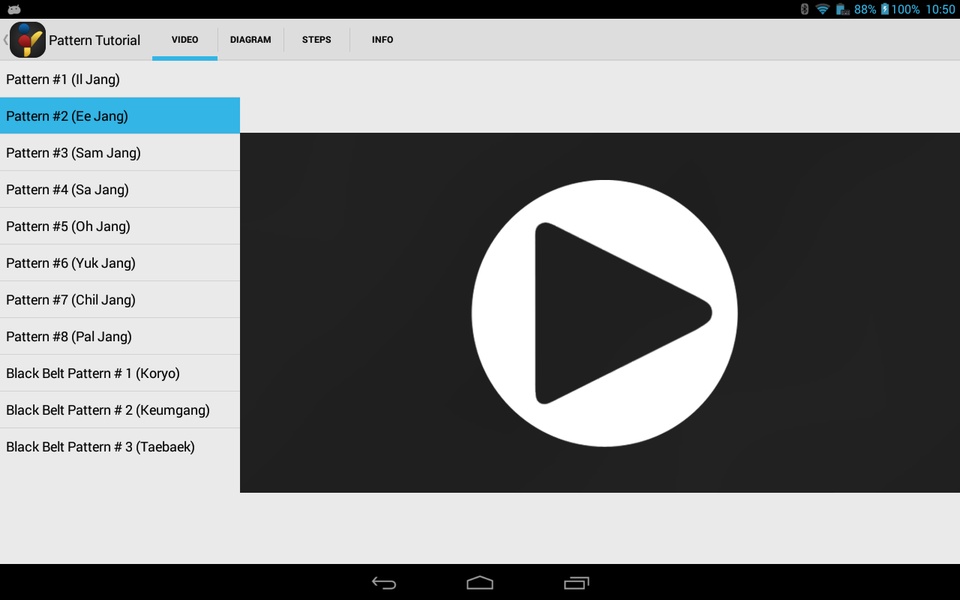Switch to the STEPS tab

[317, 40]
